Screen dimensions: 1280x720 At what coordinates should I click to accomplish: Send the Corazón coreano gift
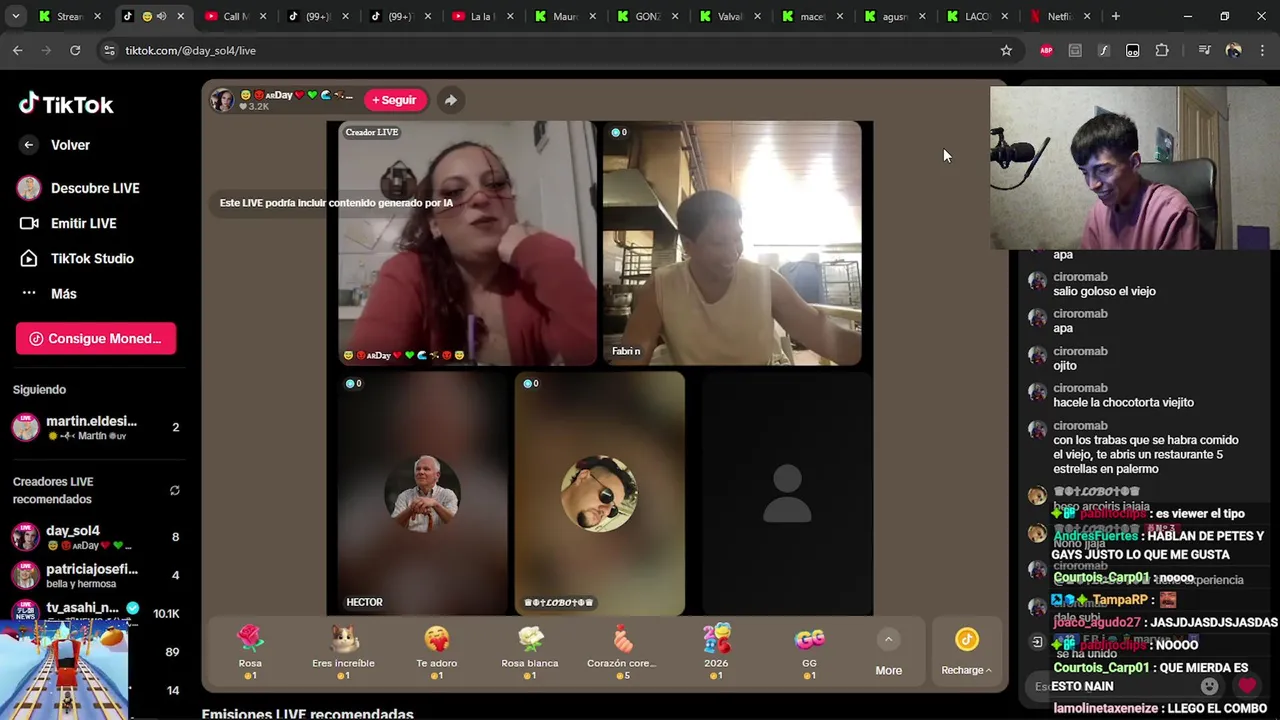tap(622, 652)
